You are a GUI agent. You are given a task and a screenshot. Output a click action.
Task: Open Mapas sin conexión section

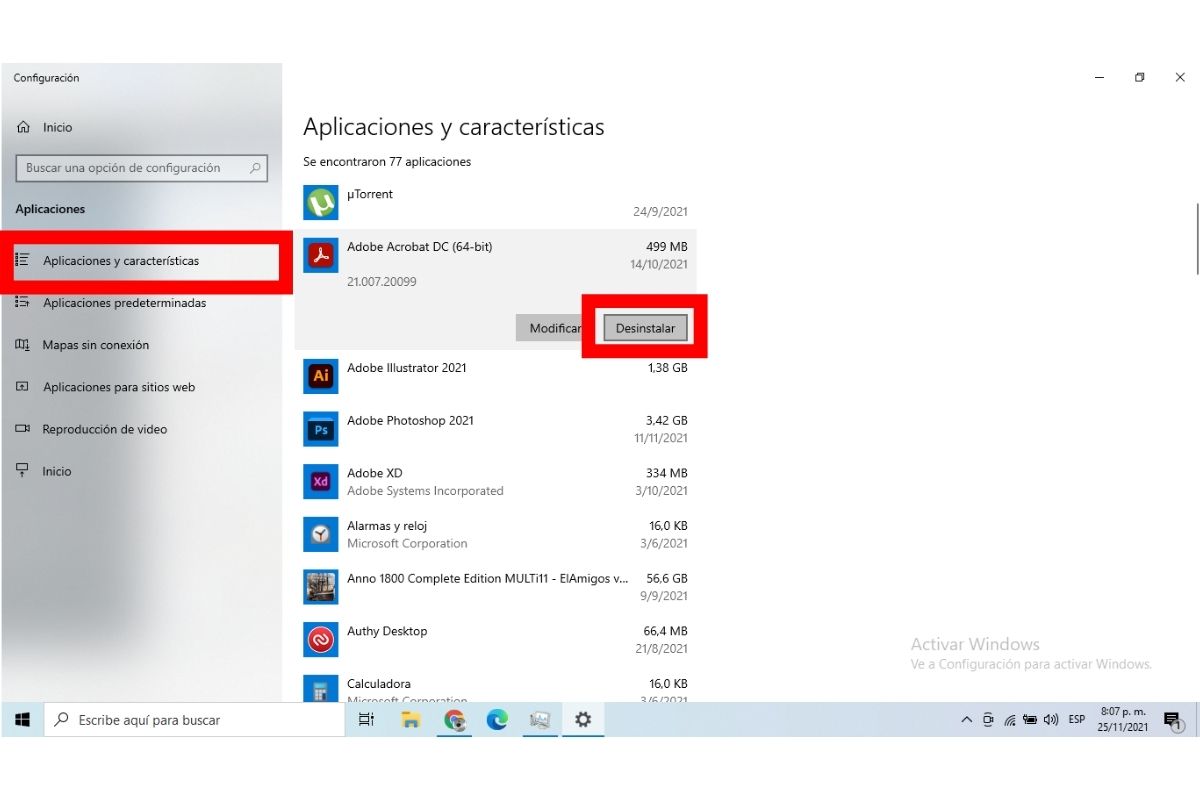tap(141, 345)
